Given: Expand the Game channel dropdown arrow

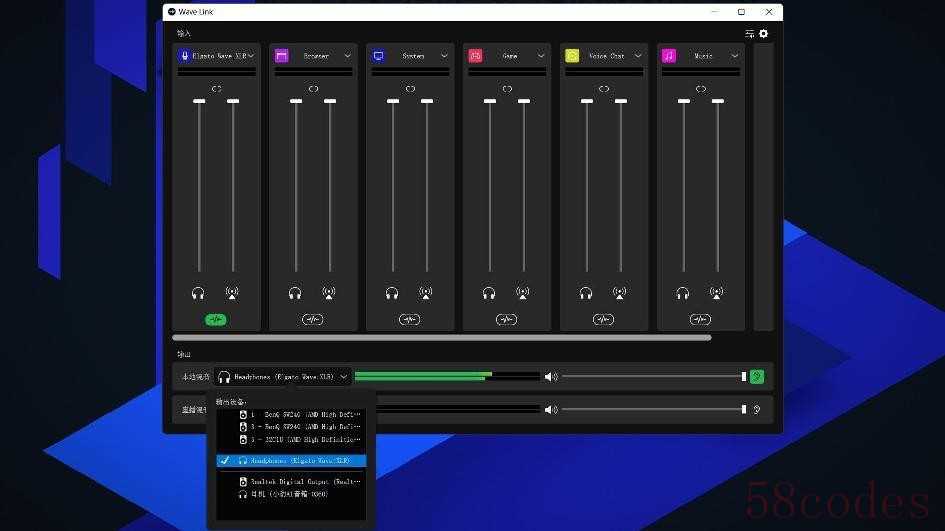Looking at the screenshot, I should coord(541,56).
